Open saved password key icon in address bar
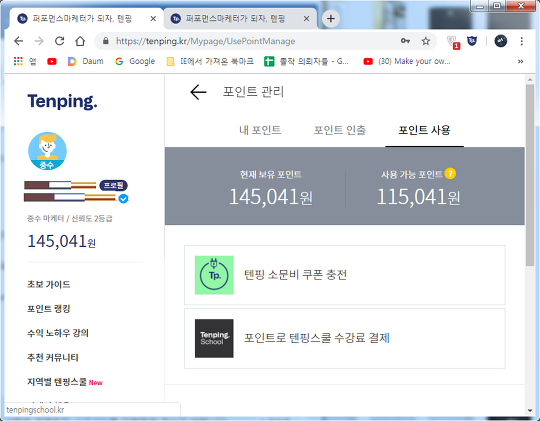The height and width of the screenshot is (421, 540). click(405, 41)
